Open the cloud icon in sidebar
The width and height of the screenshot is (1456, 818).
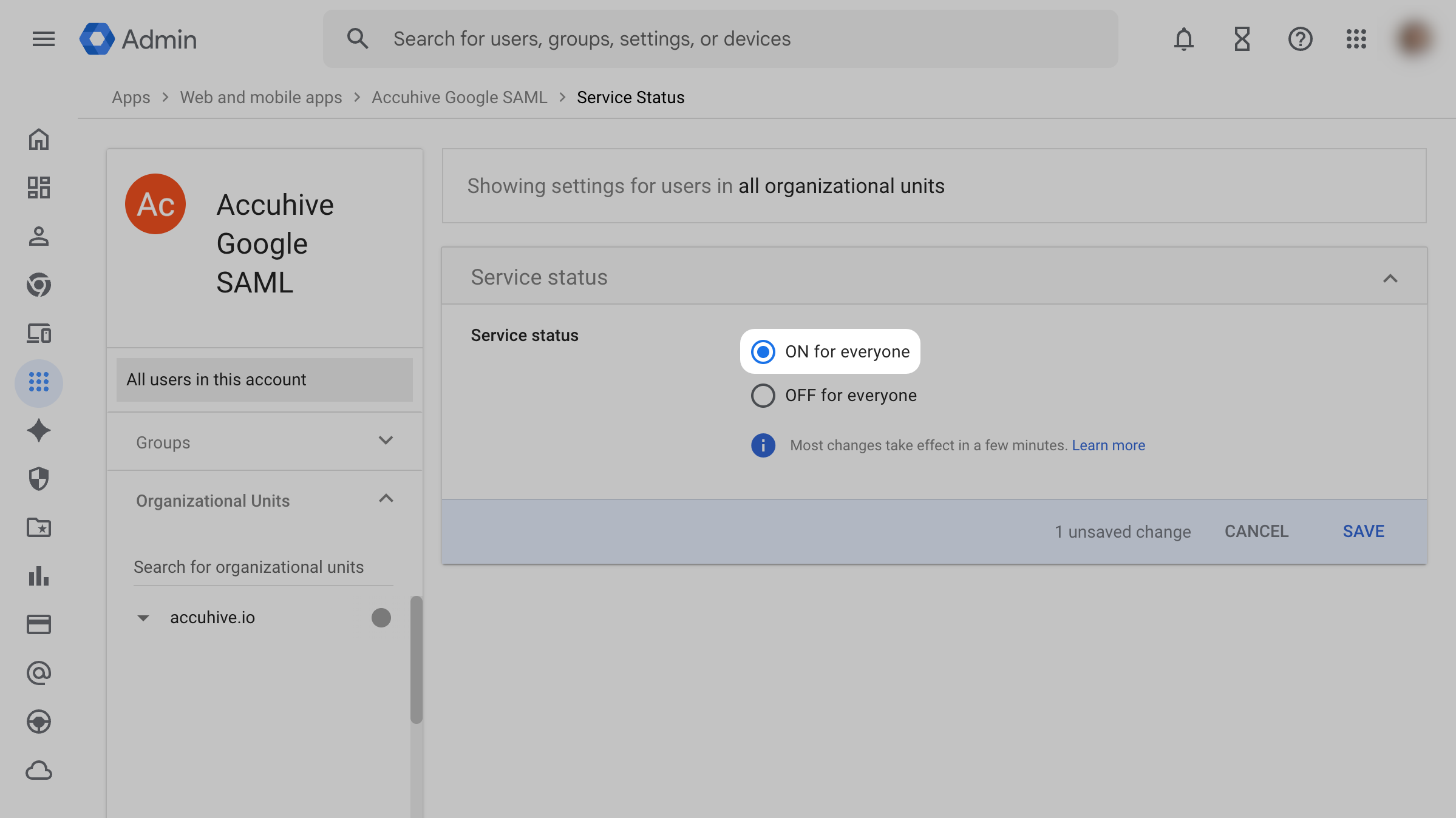(x=39, y=771)
